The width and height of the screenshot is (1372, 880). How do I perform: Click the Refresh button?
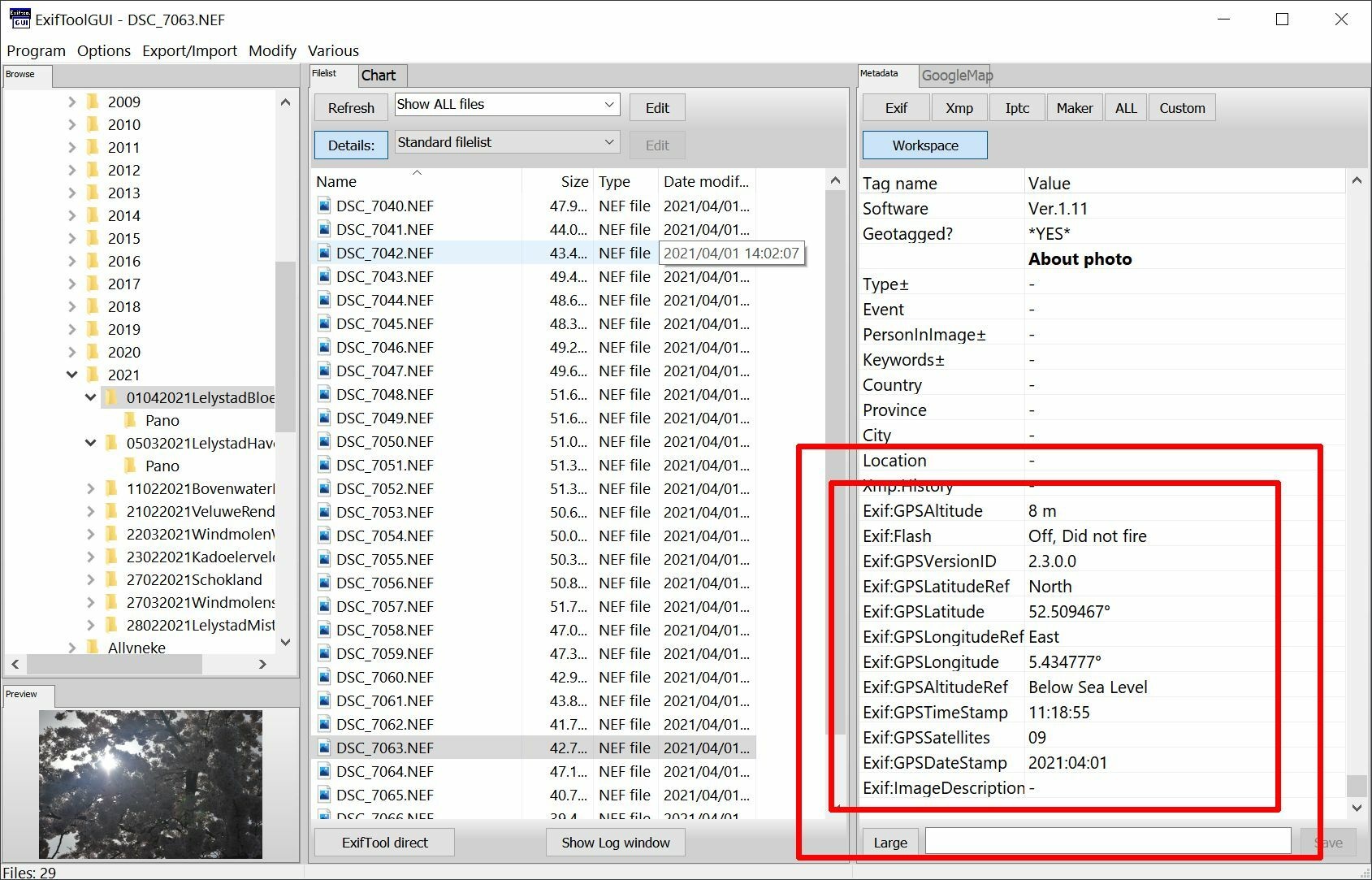(350, 106)
